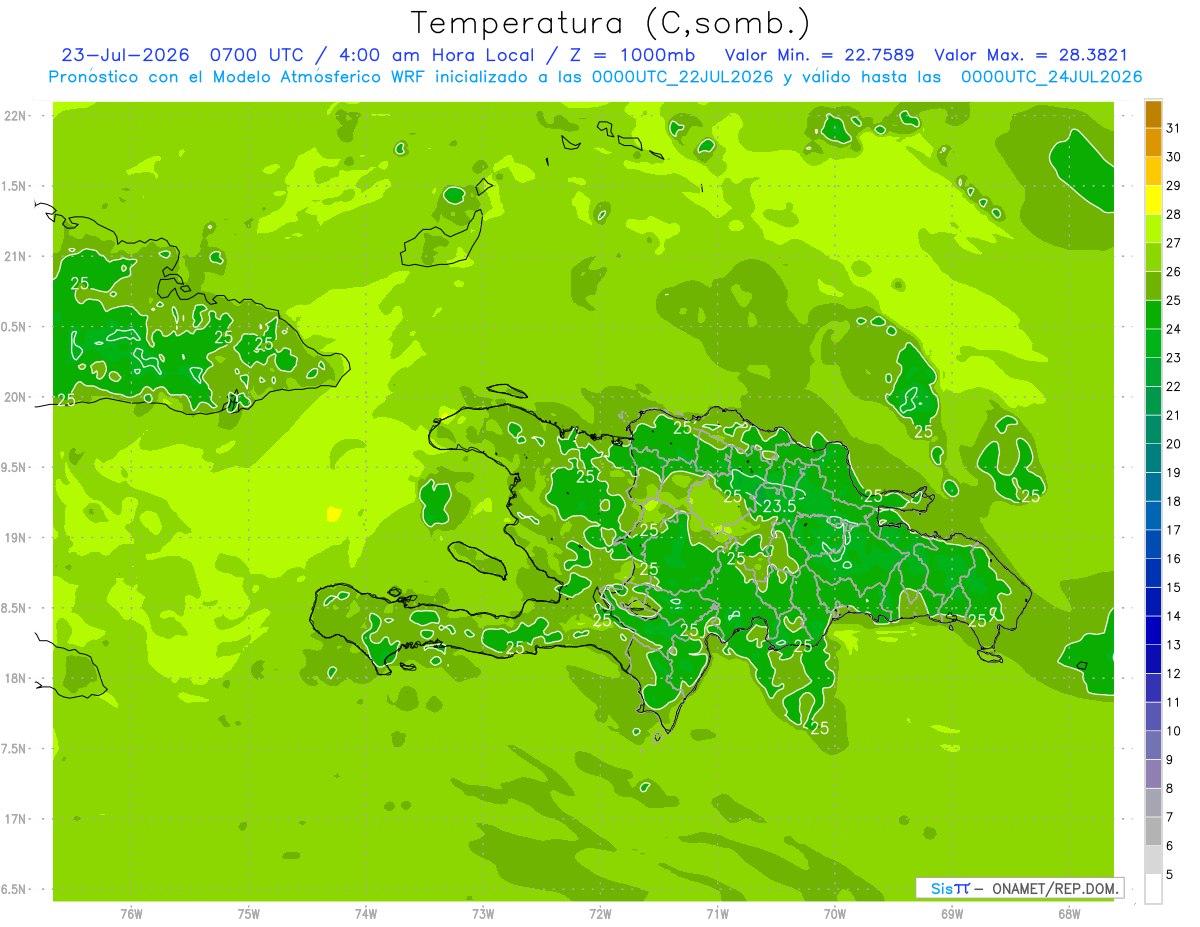
Task: Click the "17N" latitude axis label
Action: [x=15, y=819]
